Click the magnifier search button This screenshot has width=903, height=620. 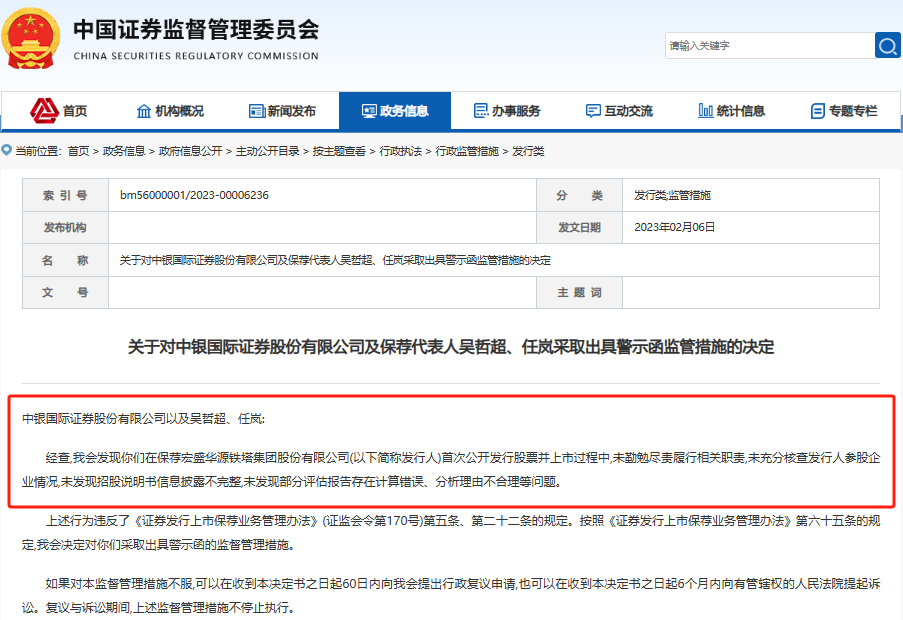pos(887,45)
